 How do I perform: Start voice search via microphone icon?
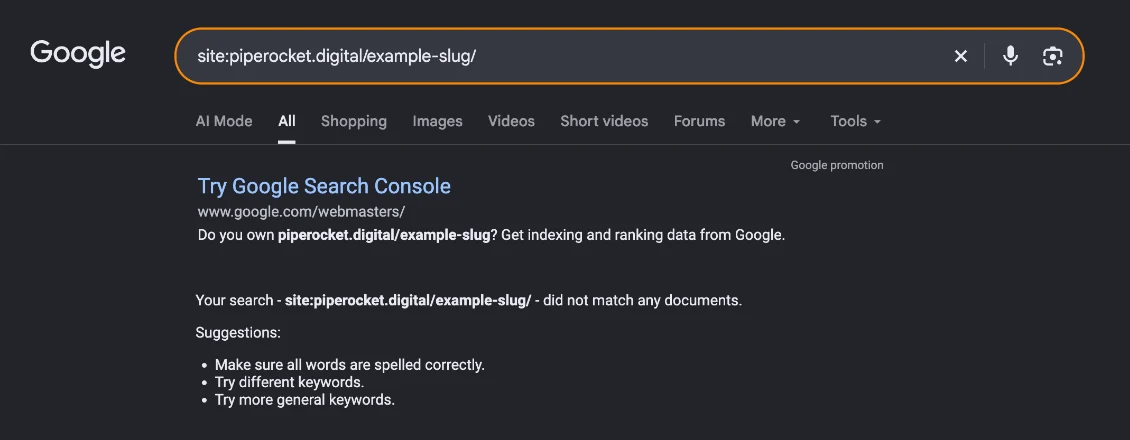point(1010,55)
